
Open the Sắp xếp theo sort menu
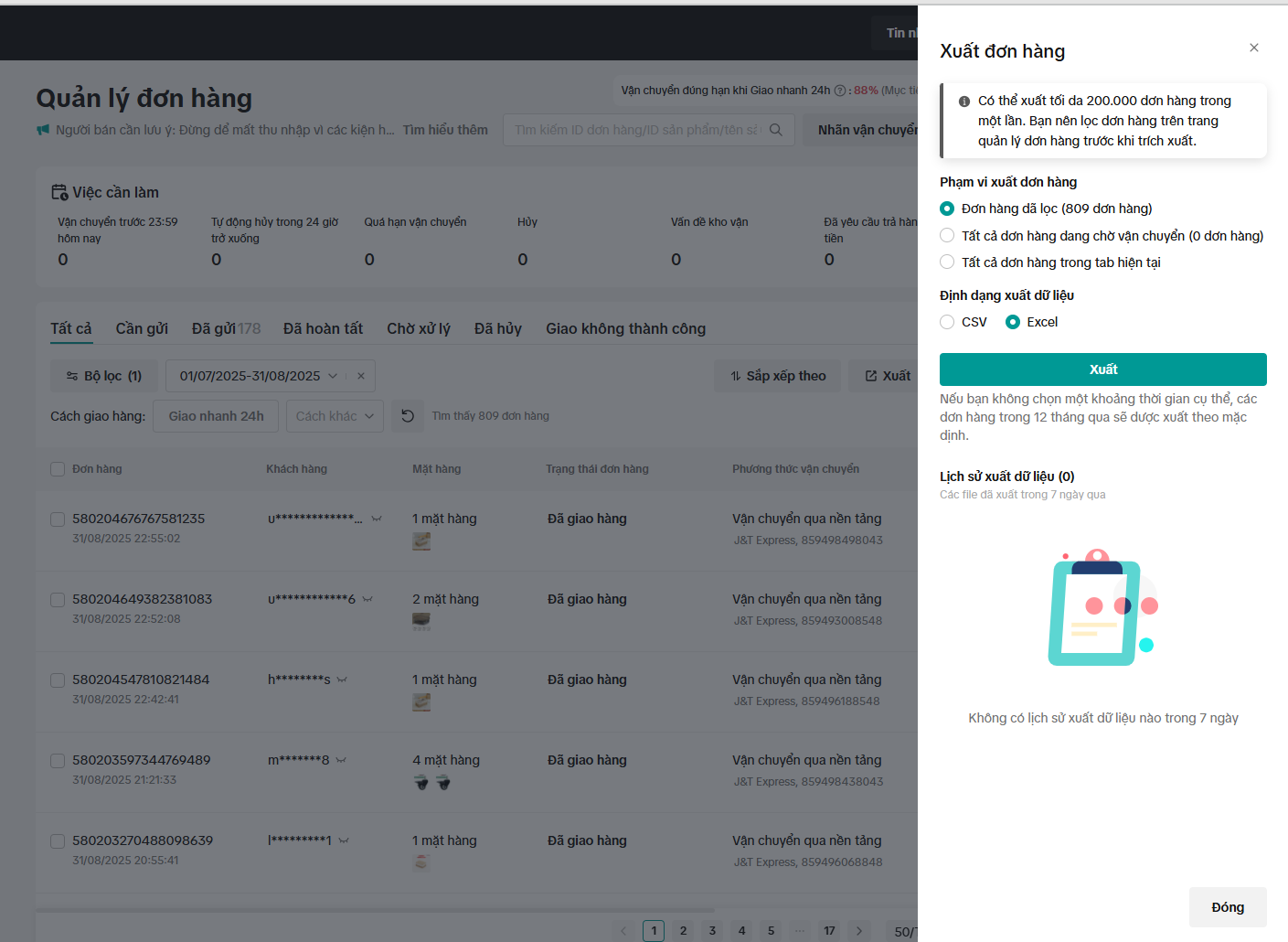[777, 376]
